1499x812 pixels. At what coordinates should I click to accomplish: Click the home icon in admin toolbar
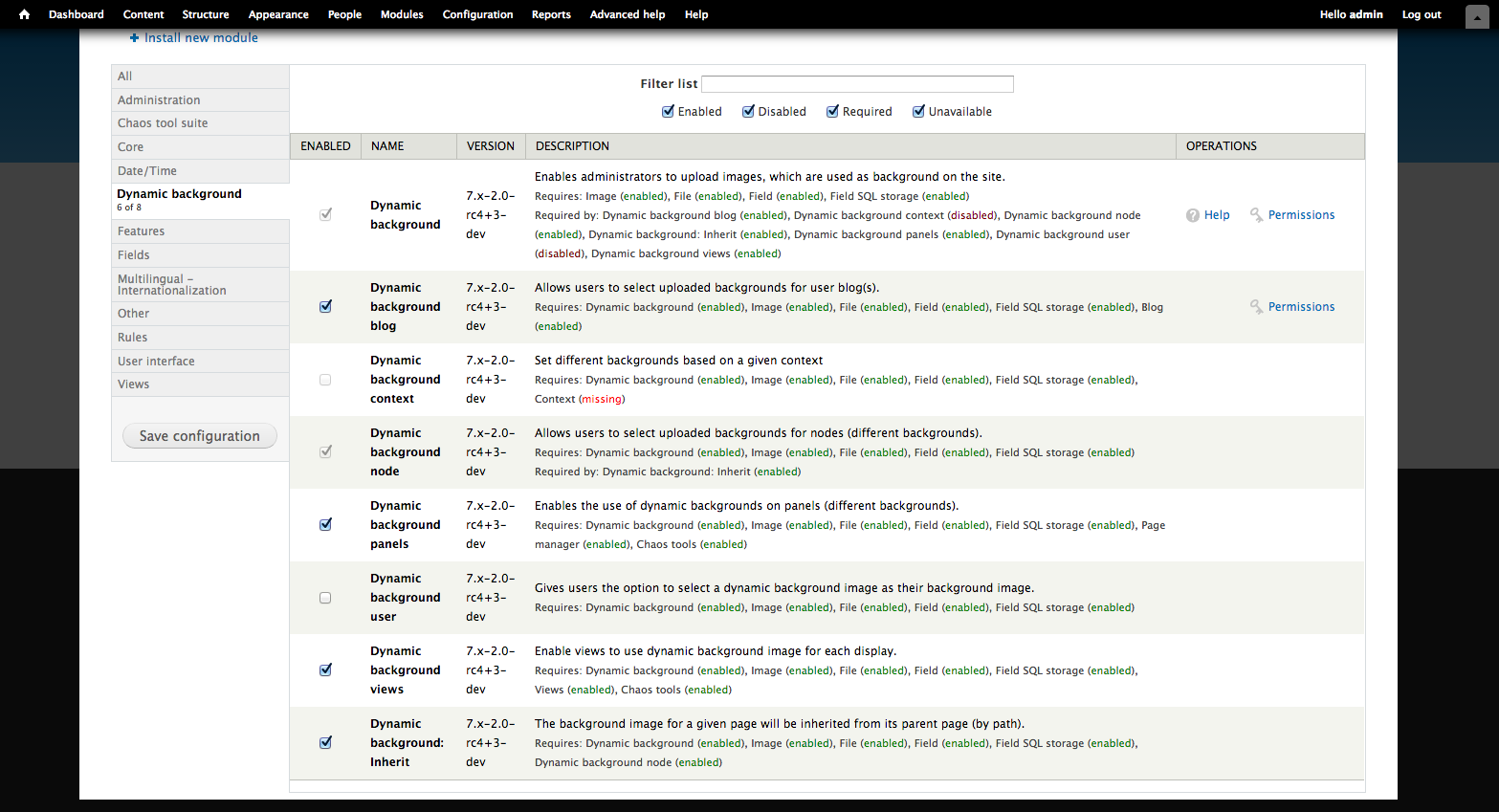[24, 14]
